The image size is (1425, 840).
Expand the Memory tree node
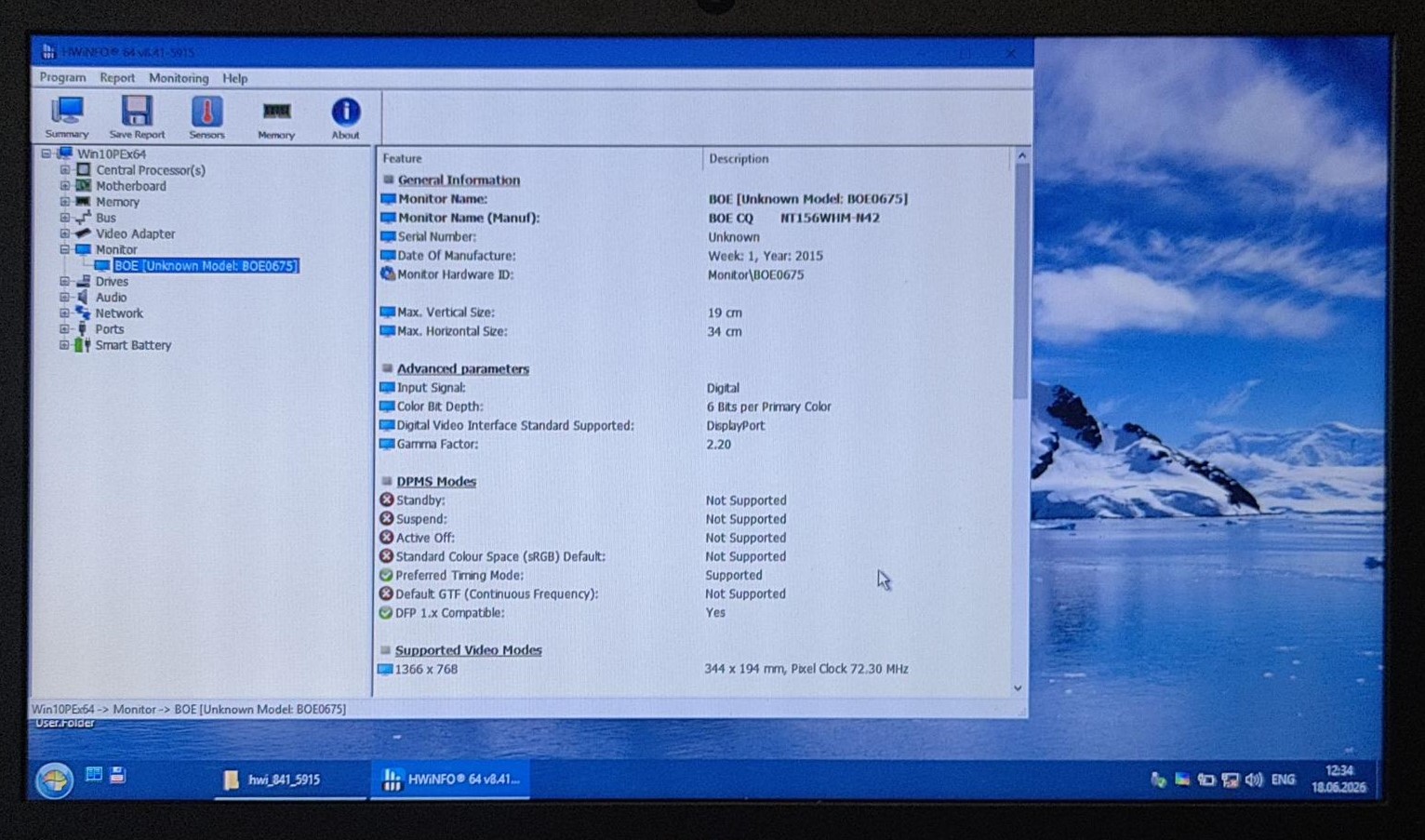click(x=64, y=202)
